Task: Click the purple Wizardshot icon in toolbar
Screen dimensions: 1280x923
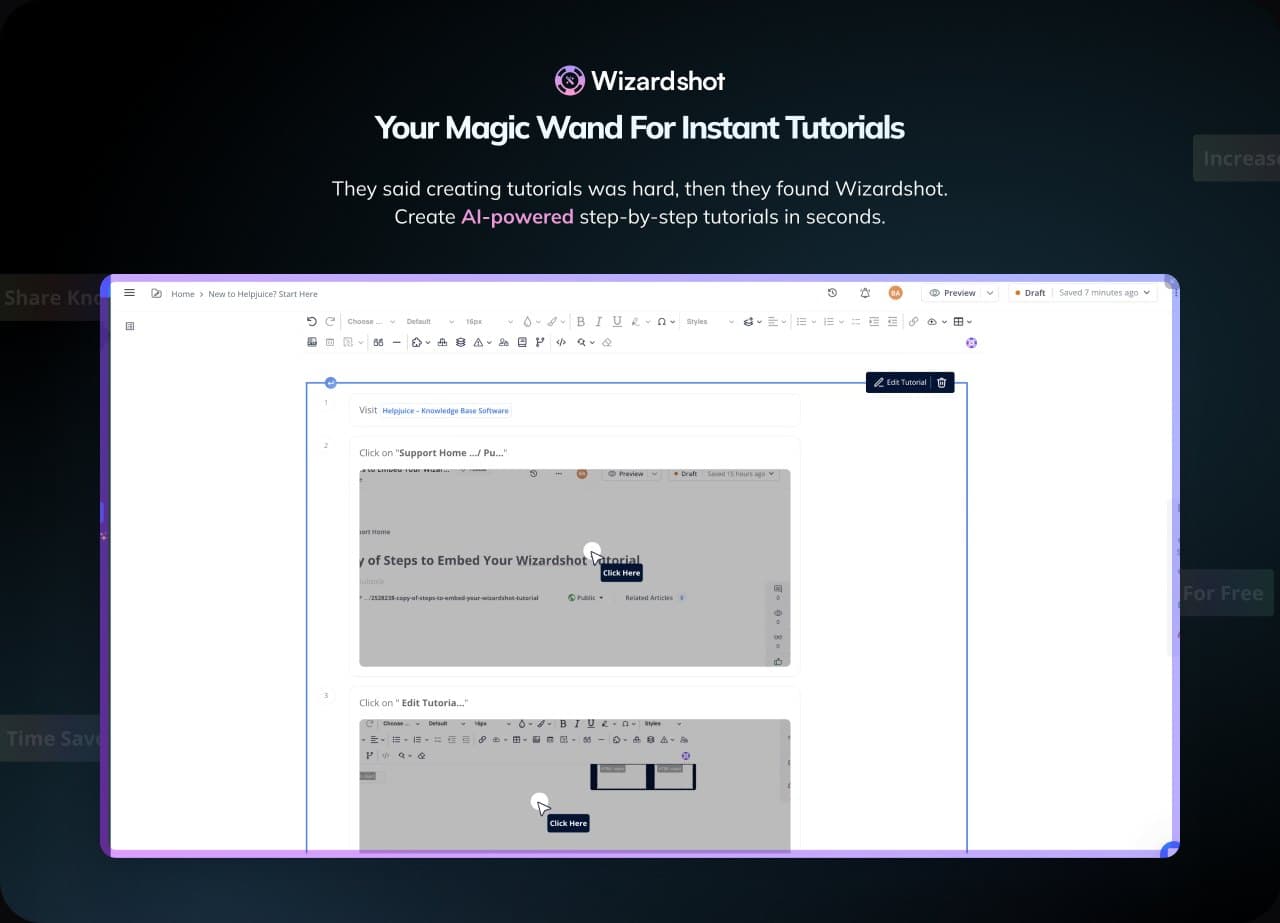Action: point(971,343)
